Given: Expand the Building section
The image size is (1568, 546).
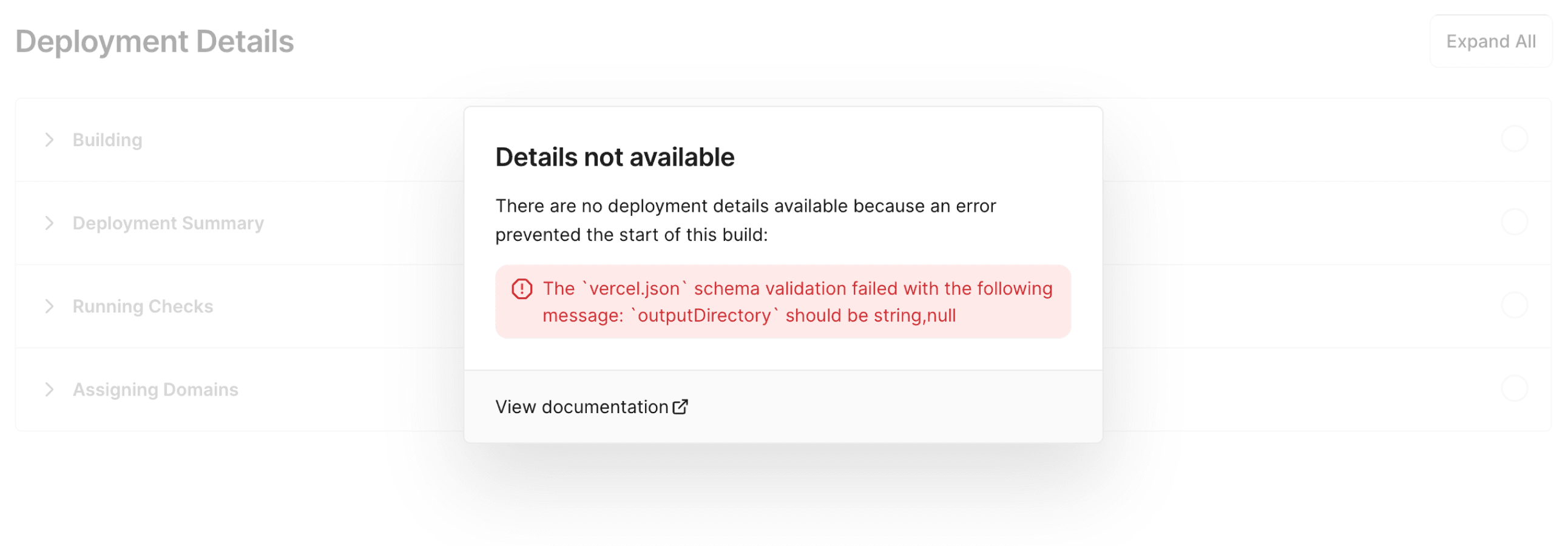Looking at the screenshot, I should (x=107, y=140).
